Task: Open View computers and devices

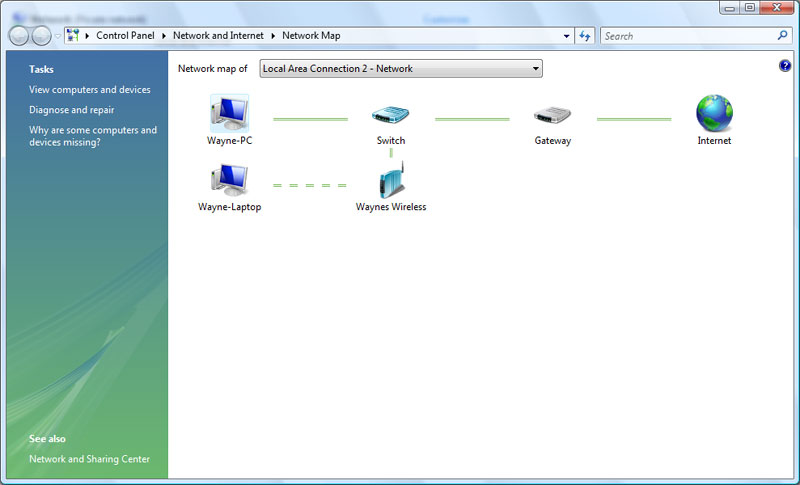Action: [x=90, y=89]
